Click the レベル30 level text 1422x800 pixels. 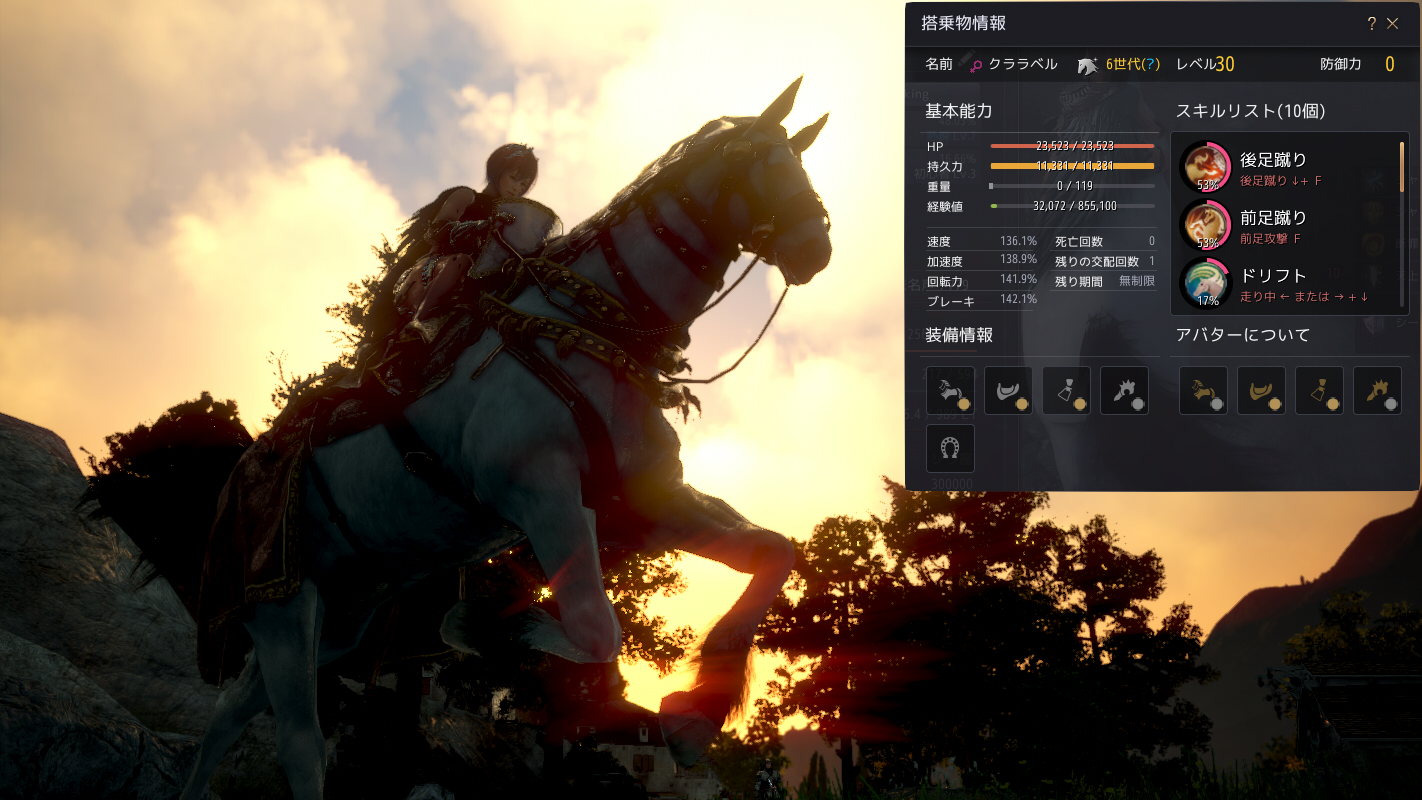click(x=1205, y=64)
